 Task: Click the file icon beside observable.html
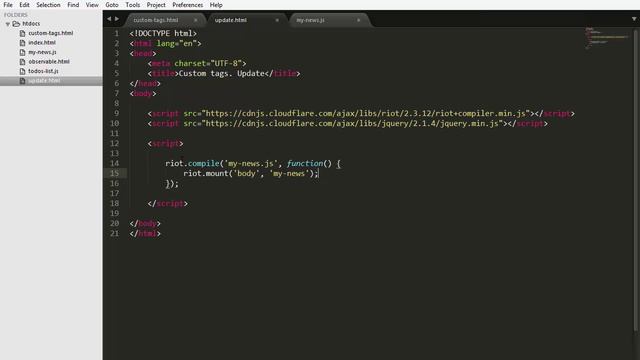(22, 62)
